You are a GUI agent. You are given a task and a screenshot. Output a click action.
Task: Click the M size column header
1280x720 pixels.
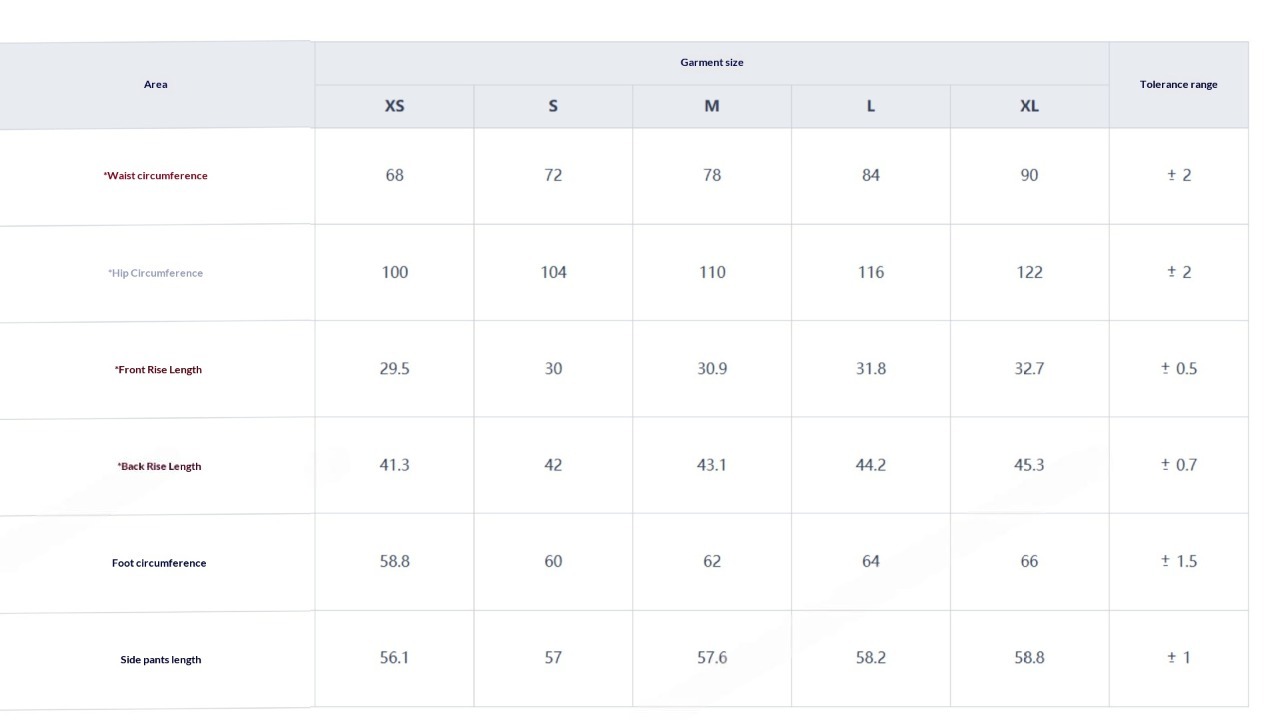pyautogui.click(x=712, y=106)
